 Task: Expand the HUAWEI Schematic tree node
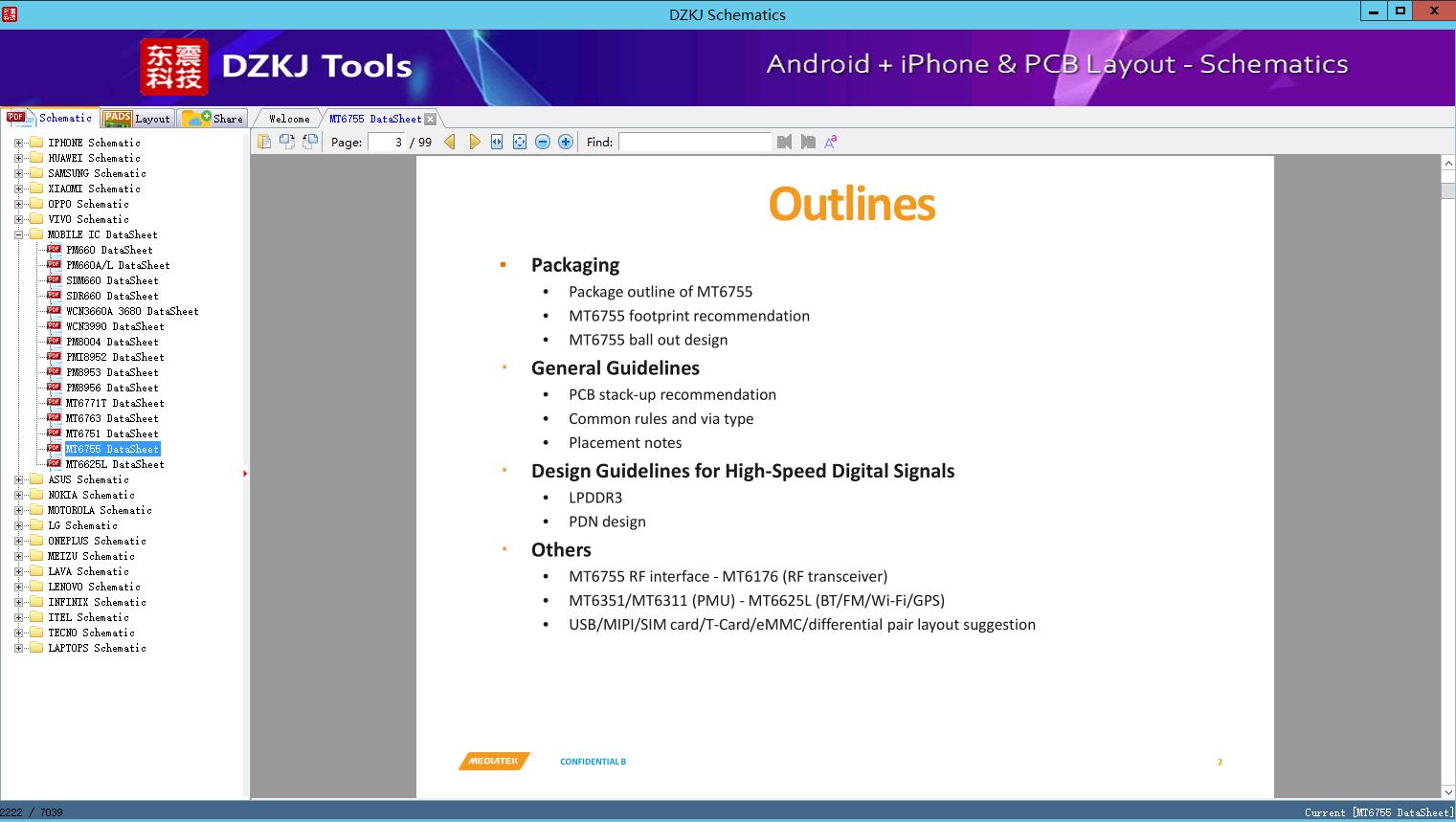pos(18,158)
